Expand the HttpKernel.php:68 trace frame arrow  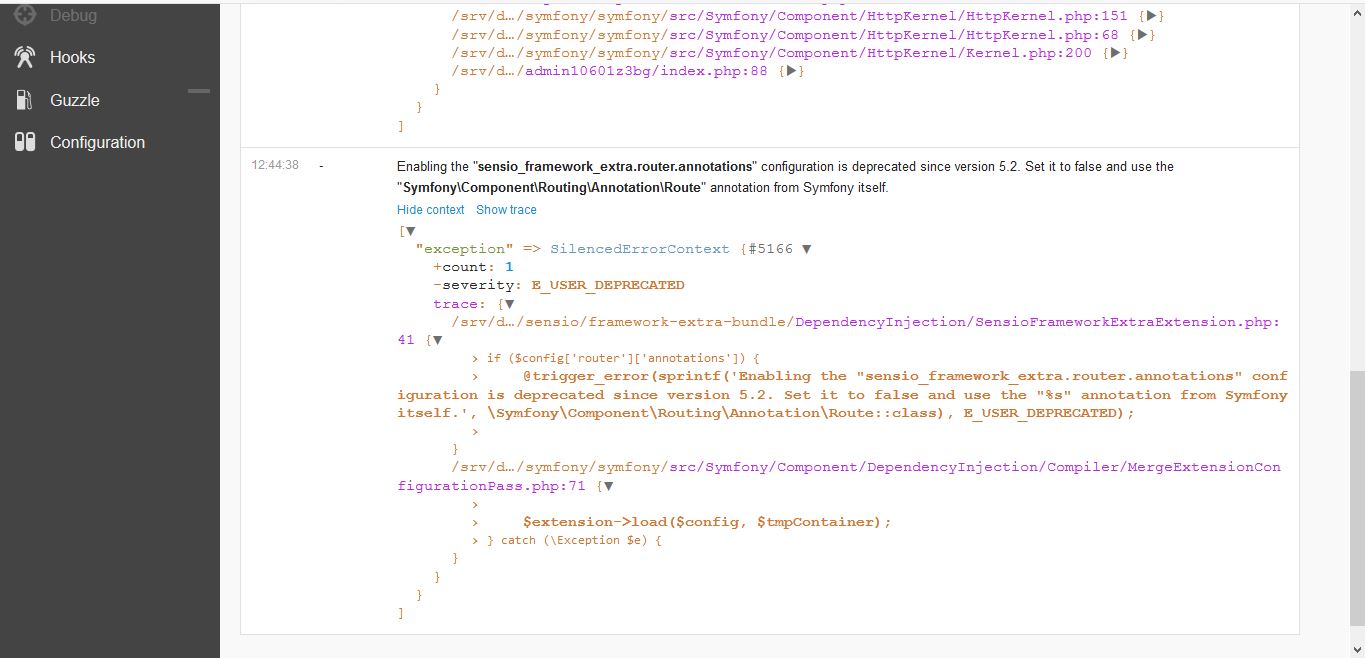[1140, 33]
